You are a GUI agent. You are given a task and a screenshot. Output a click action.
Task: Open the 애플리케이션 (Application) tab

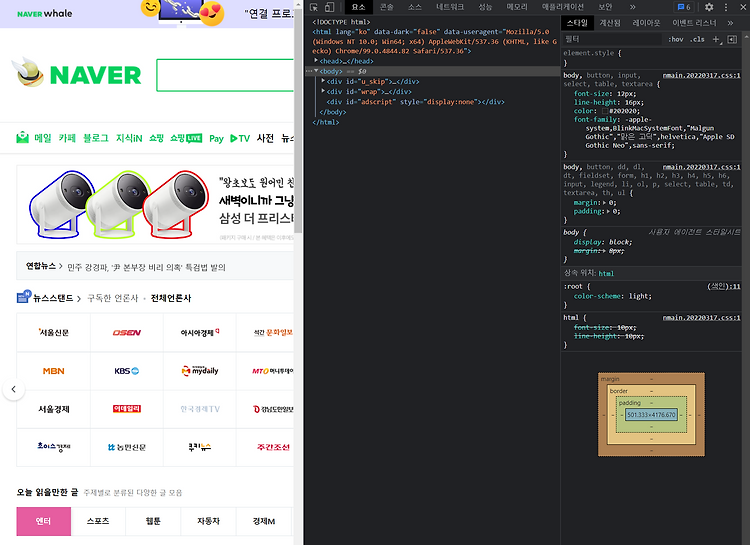coord(562,7)
